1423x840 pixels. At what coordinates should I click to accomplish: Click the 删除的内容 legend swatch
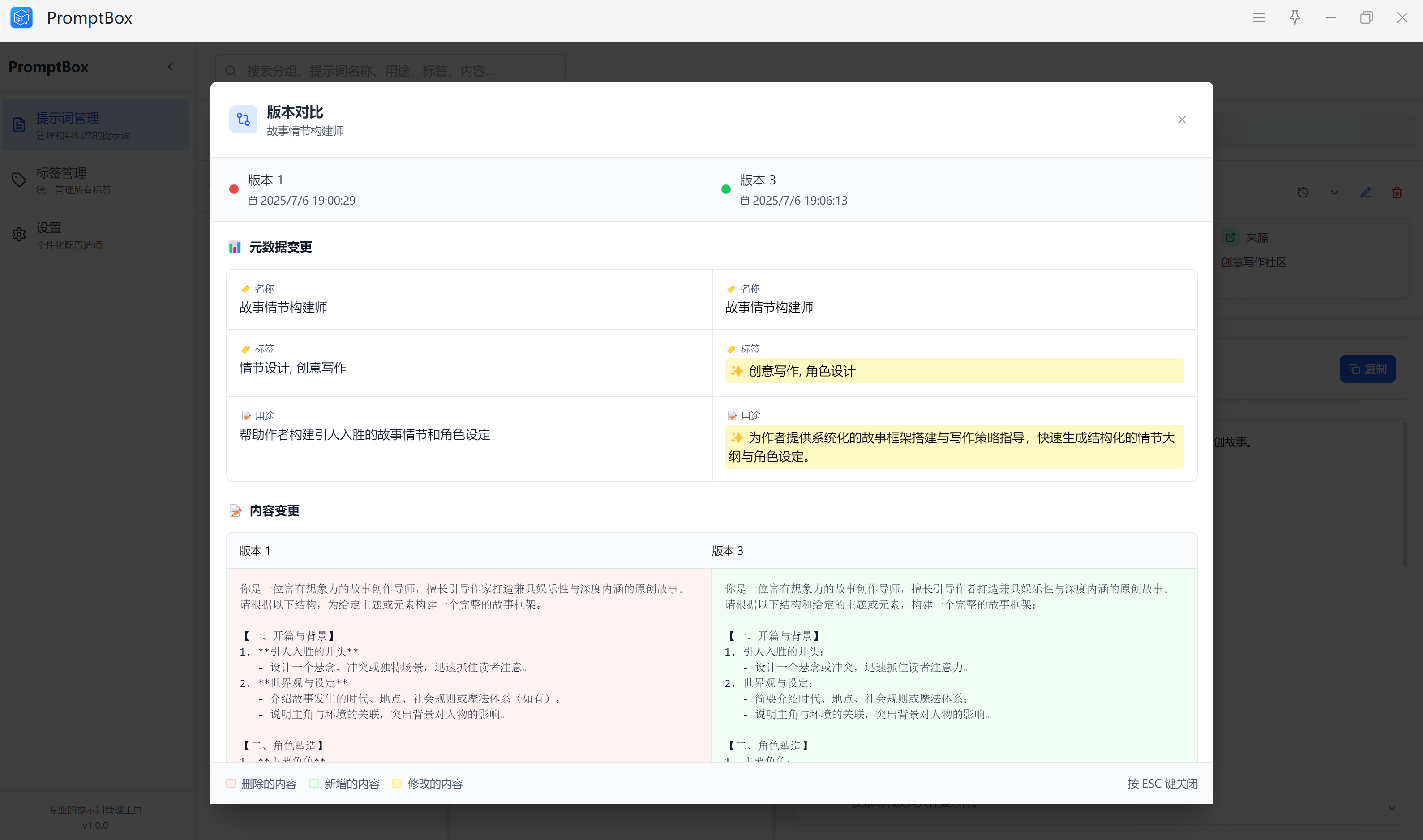coord(230,784)
